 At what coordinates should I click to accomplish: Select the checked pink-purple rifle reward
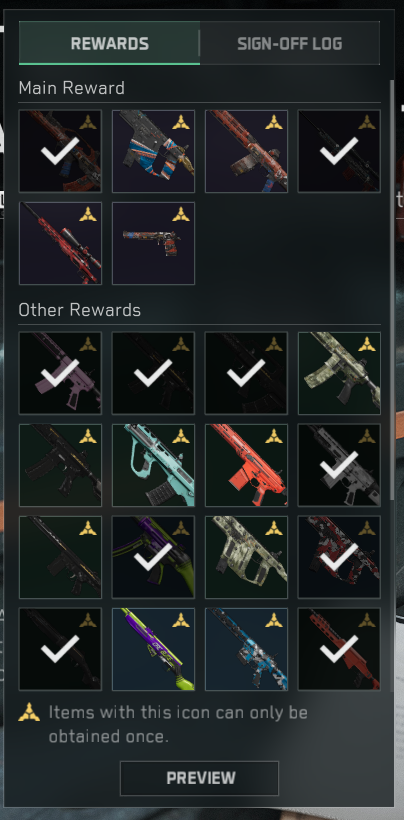61,373
